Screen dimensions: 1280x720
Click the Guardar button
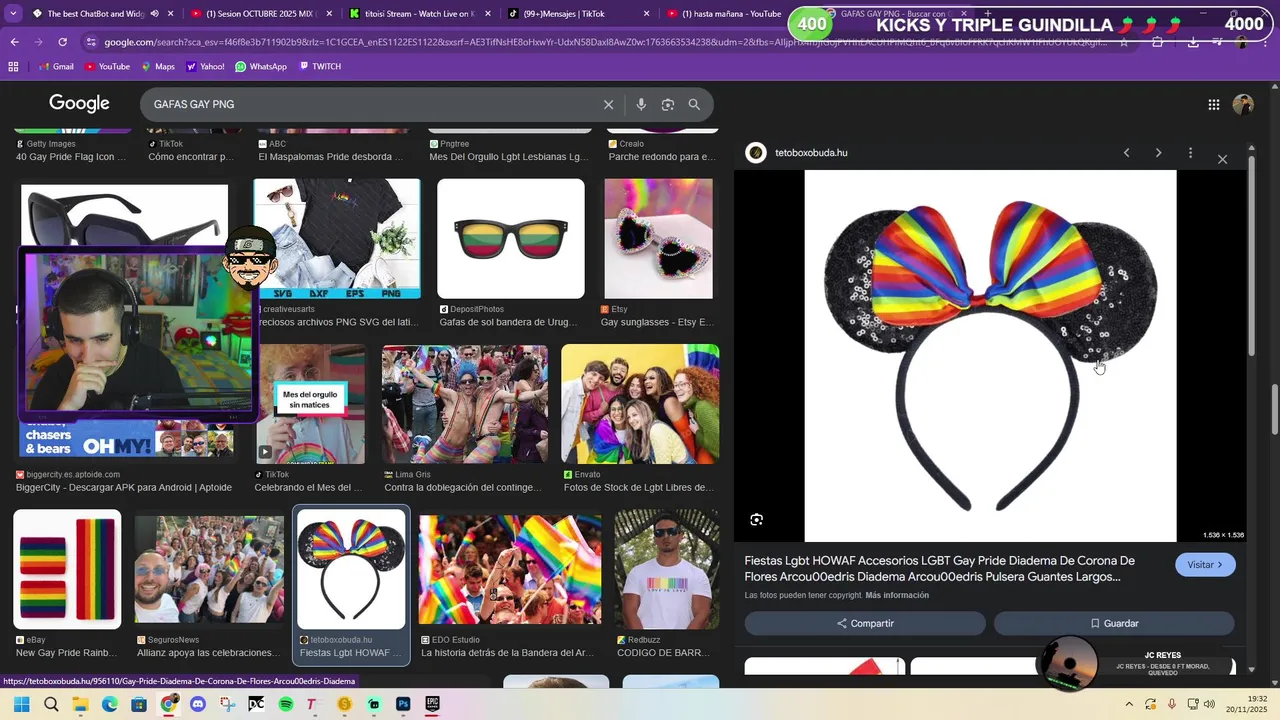coord(1114,623)
